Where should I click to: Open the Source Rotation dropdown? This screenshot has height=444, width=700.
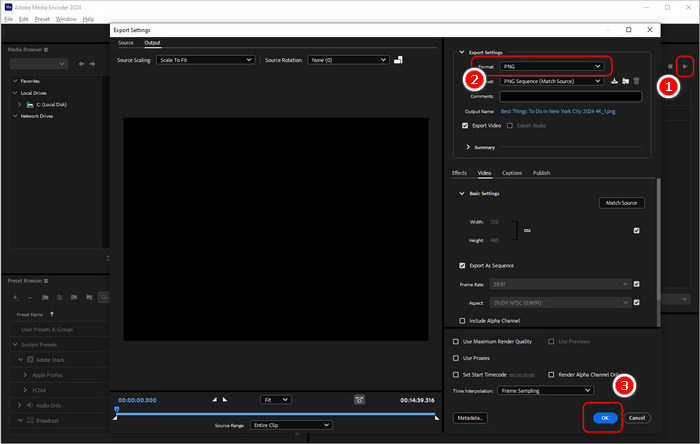pos(348,60)
